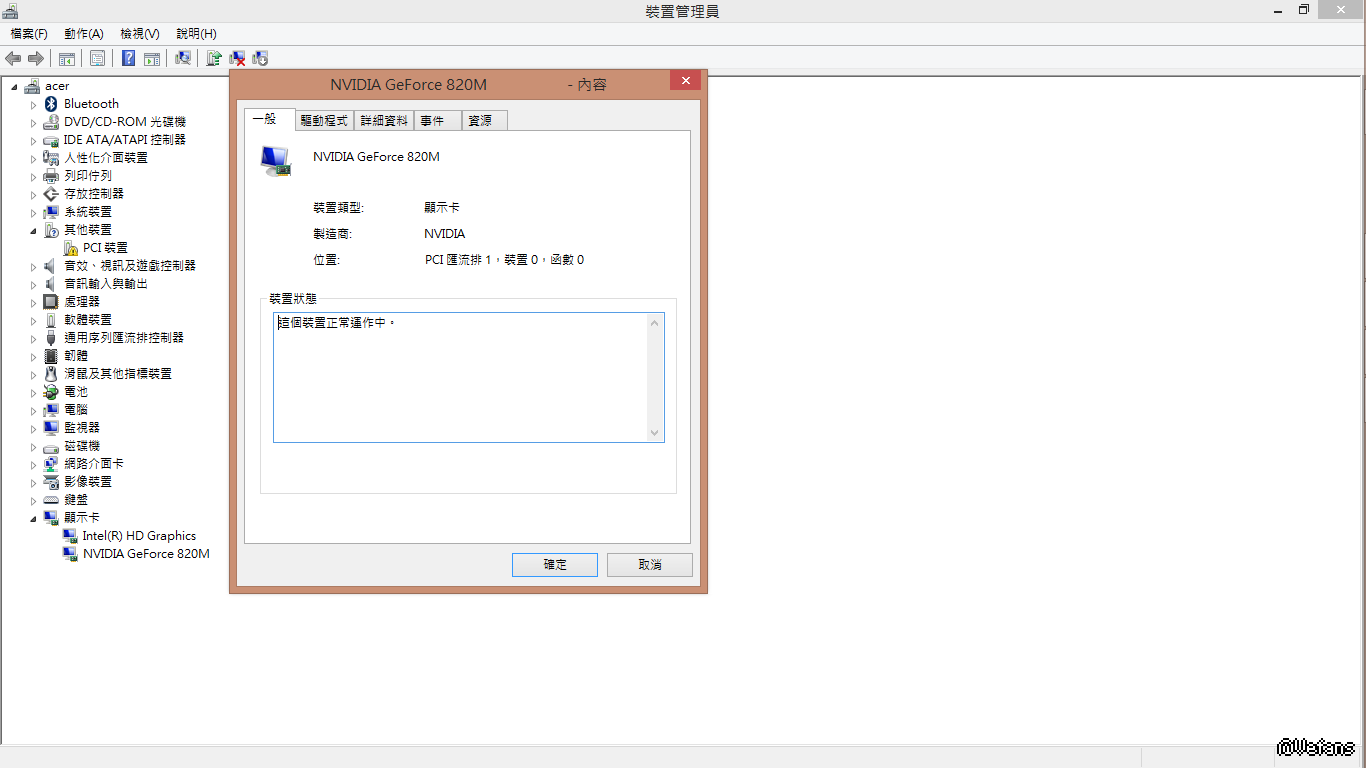Open the Properties toolbar icon
The width and height of the screenshot is (1366, 768).
click(x=97, y=59)
